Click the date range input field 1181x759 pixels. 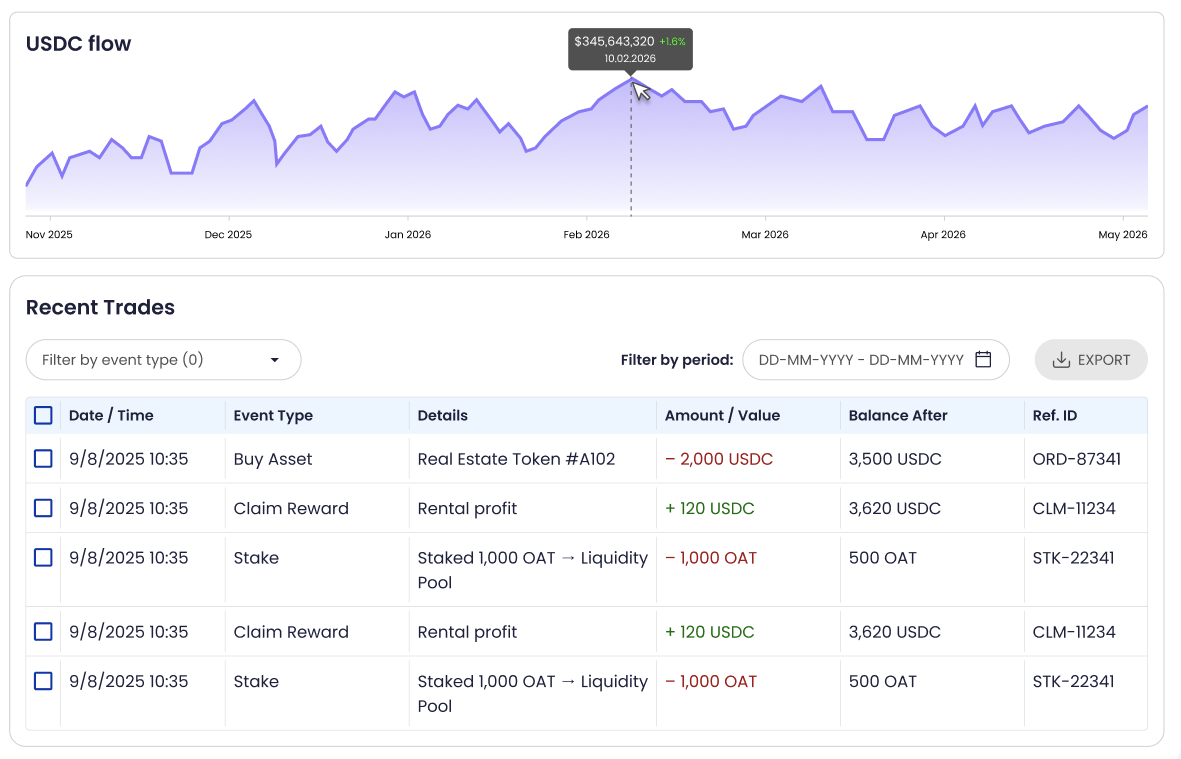[x=861, y=360]
